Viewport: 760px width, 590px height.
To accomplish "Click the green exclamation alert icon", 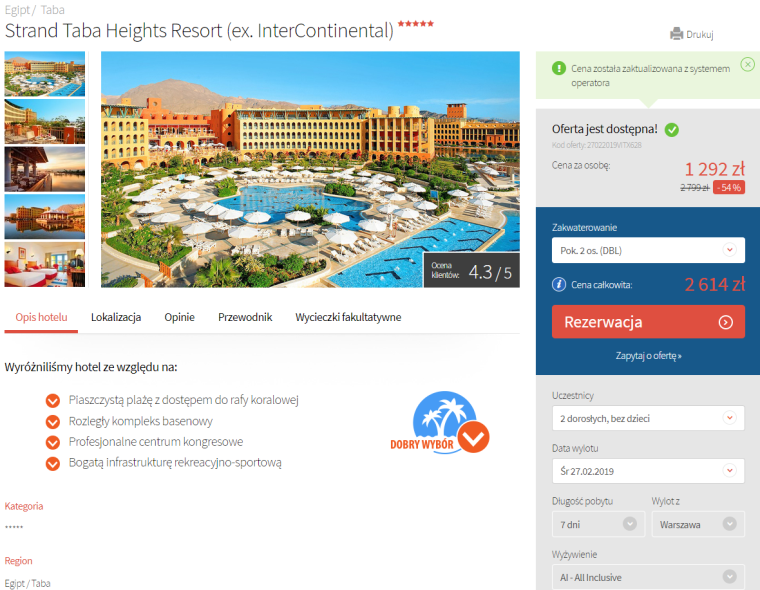I will click(x=559, y=68).
